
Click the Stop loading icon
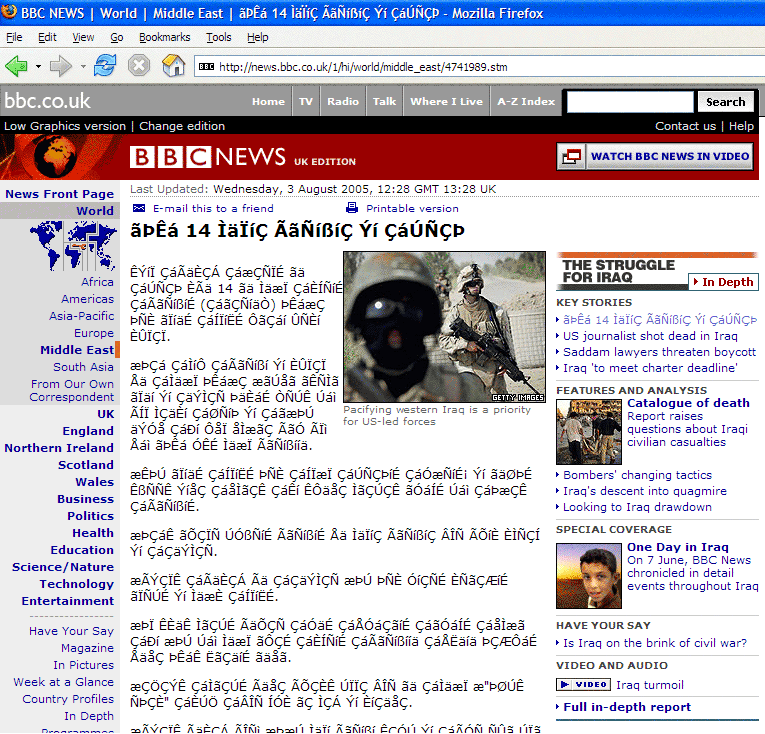(139, 66)
